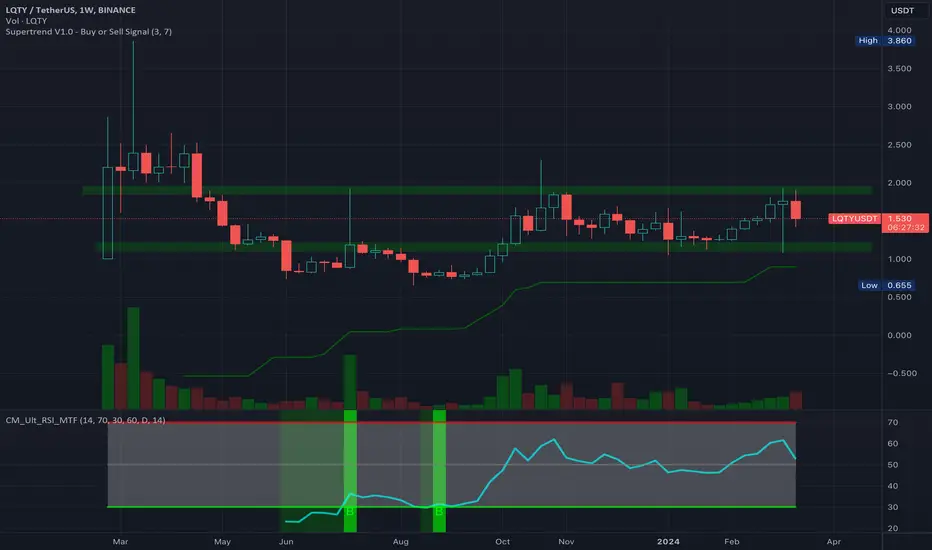Screen dimensions: 932x550
Task: Click the RSI 40 scale label
Action: click(892, 486)
